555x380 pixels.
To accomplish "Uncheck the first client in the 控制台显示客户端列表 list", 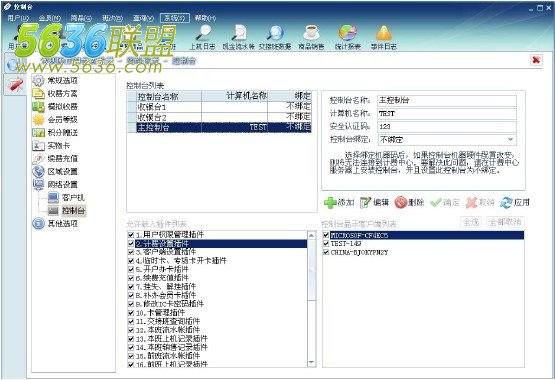I will tap(326, 235).
